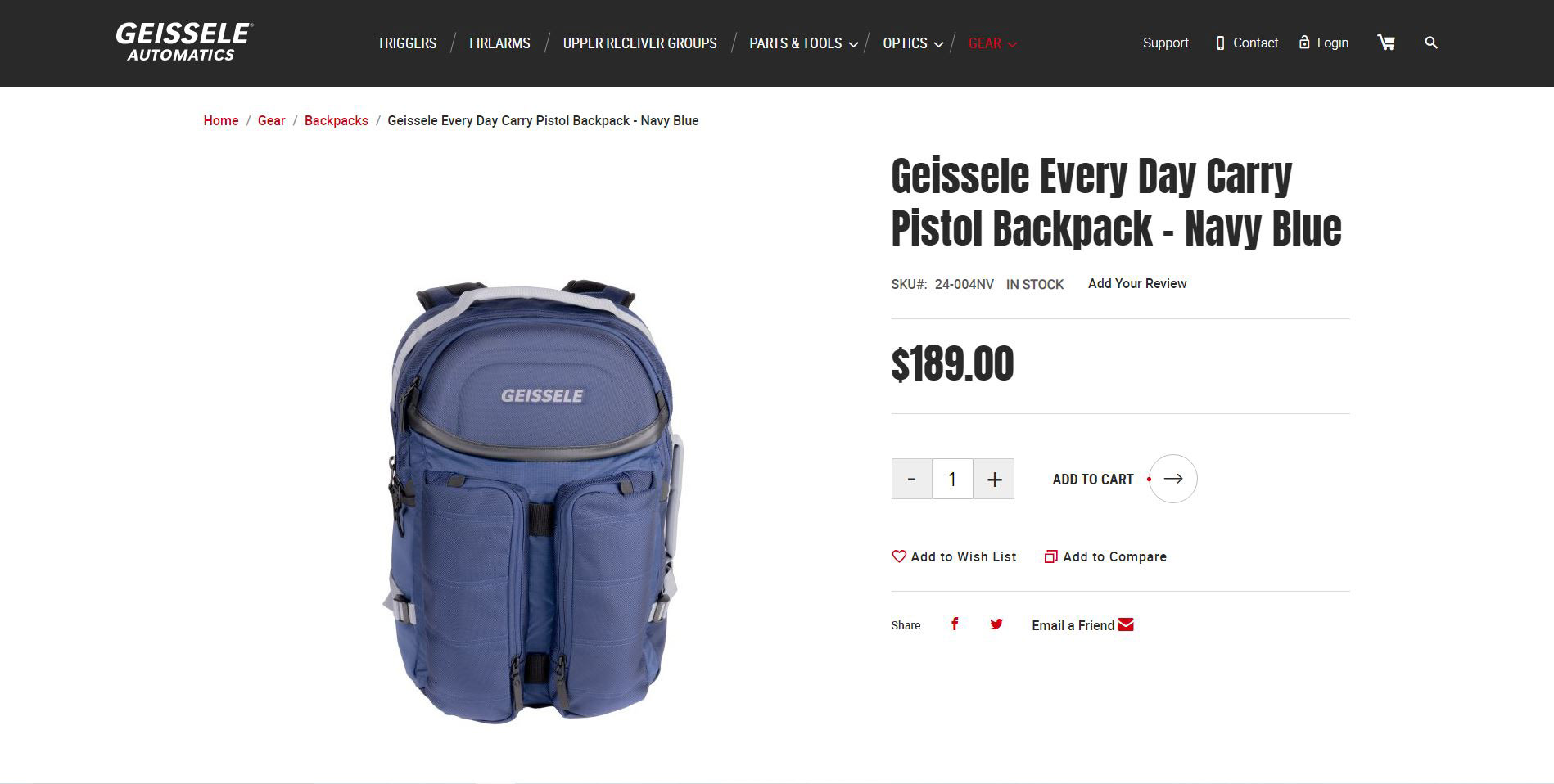
Task: Click the Add to Cart arrow circle
Action: coord(1173,479)
